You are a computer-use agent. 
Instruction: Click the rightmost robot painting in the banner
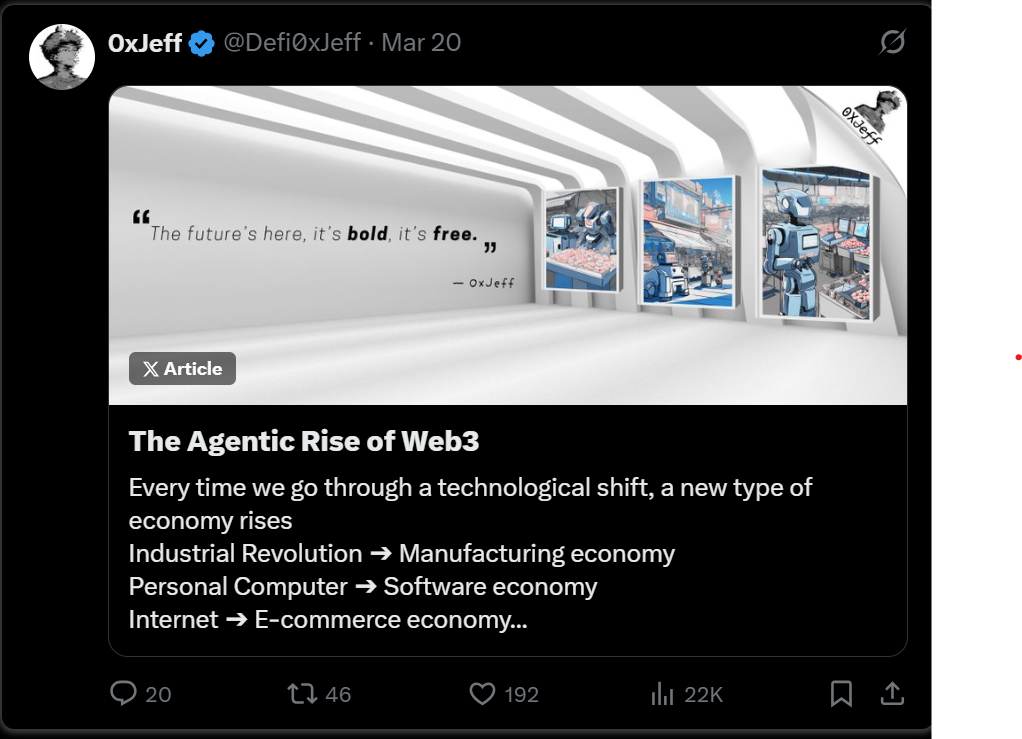click(x=819, y=244)
